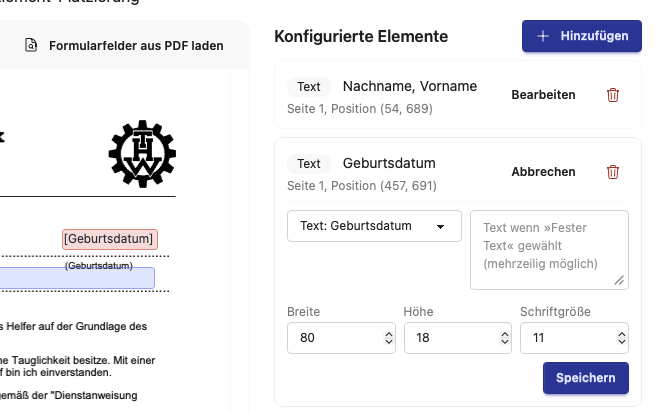Click the Nachname, Vorname element title
The height and width of the screenshot is (412, 653).
410,86
